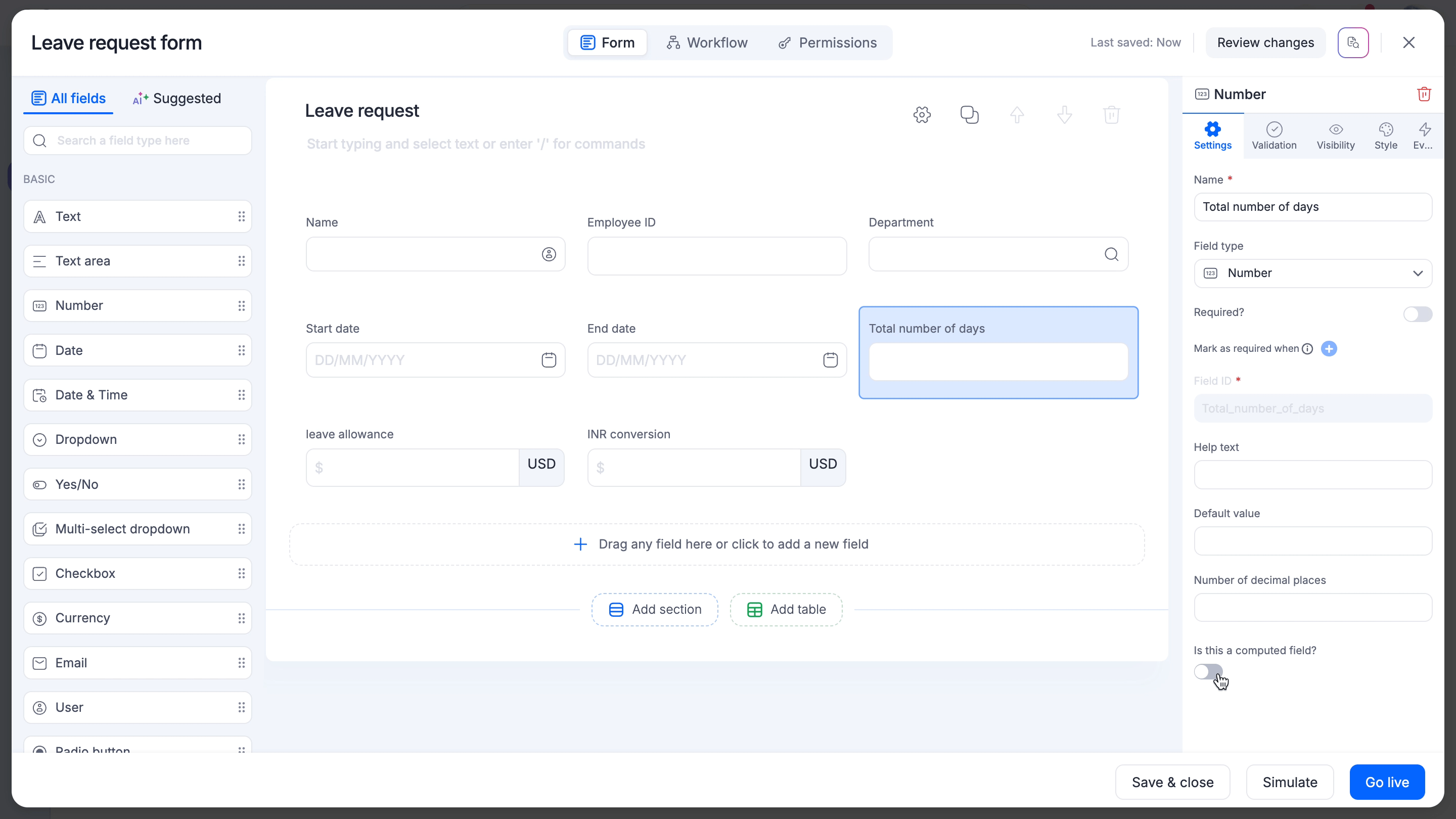Screen dimensions: 1456x819
Task: Move section down with arrow icon
Action: (1064, 115)
